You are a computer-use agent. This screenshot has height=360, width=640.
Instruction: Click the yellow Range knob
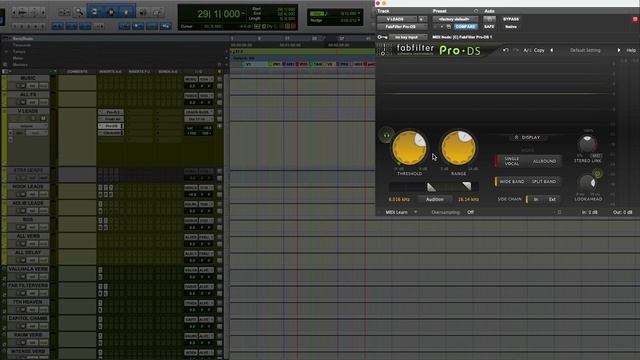pyautogui.click(x=458, y=148)
